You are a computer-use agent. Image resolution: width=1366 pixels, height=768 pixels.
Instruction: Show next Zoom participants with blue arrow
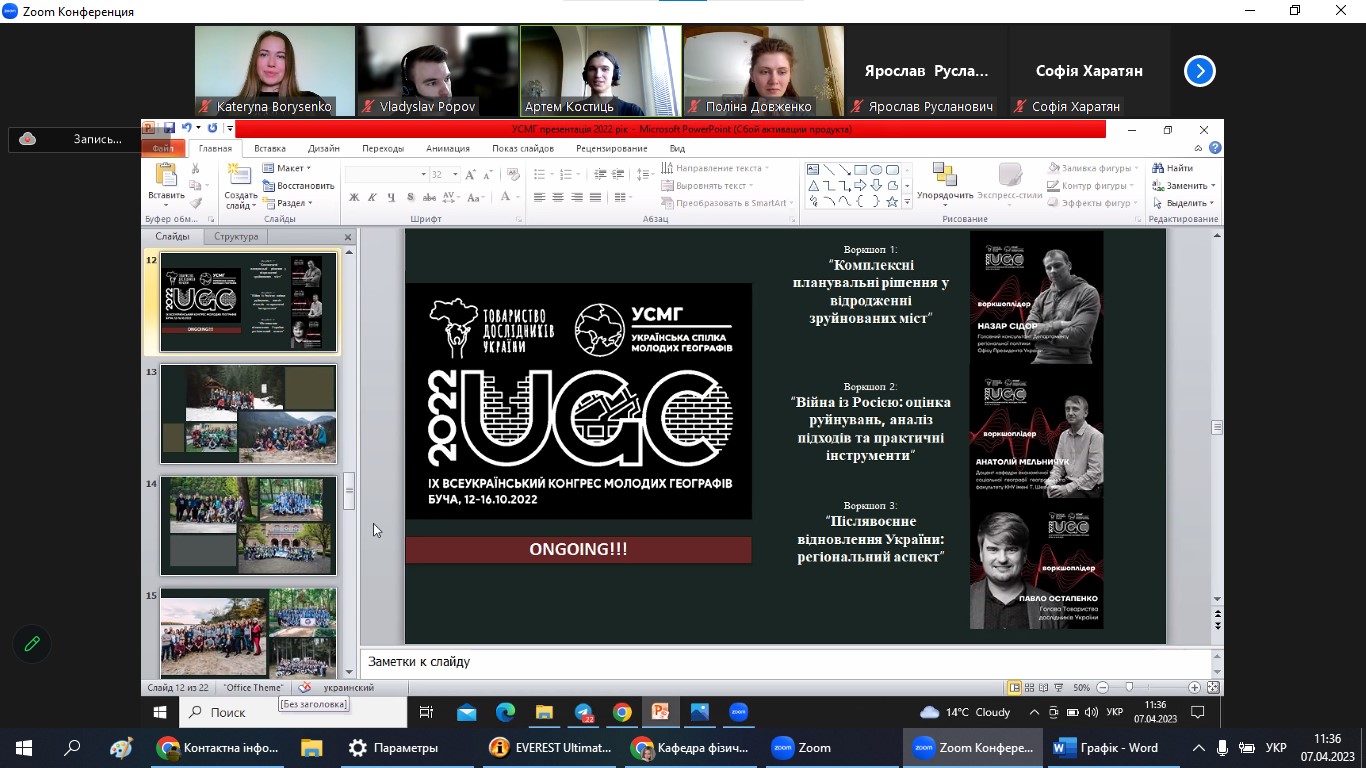[1199, 71]
